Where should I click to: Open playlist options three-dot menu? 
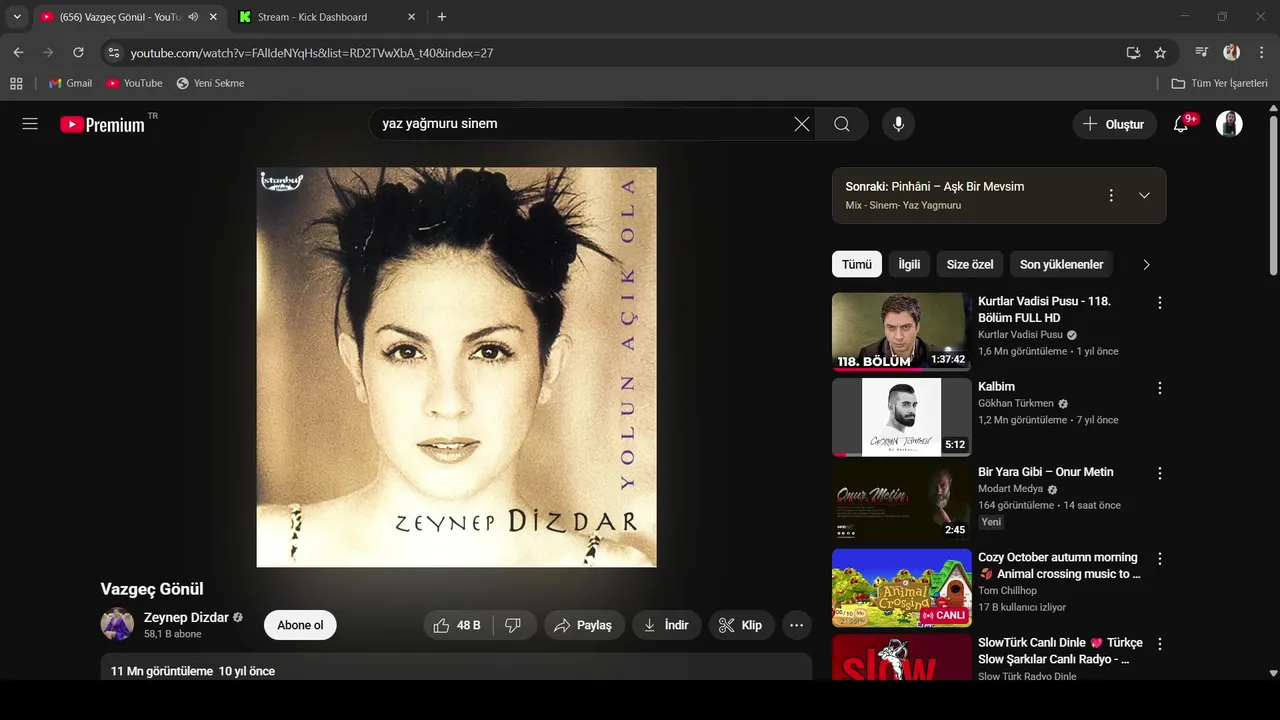(1110, 195)
